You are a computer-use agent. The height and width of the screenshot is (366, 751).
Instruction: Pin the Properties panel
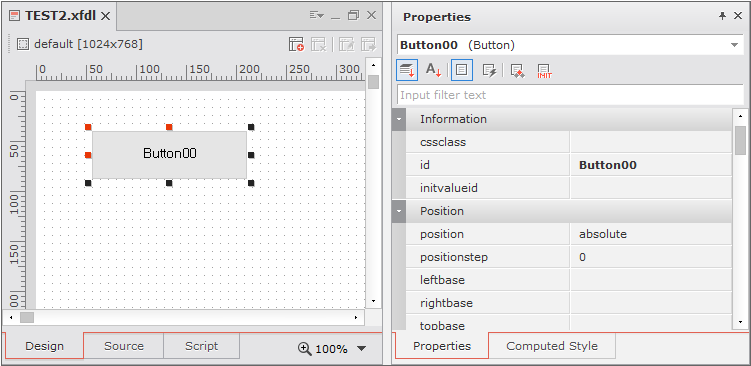tap(722, 16)
